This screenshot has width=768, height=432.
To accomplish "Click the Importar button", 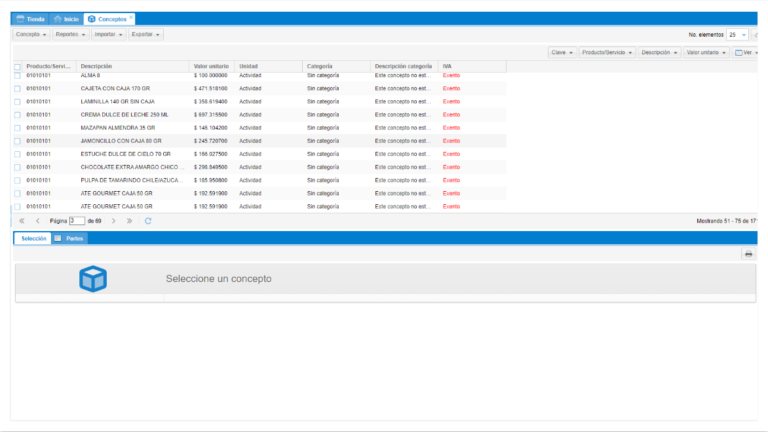I will point(108,34).
